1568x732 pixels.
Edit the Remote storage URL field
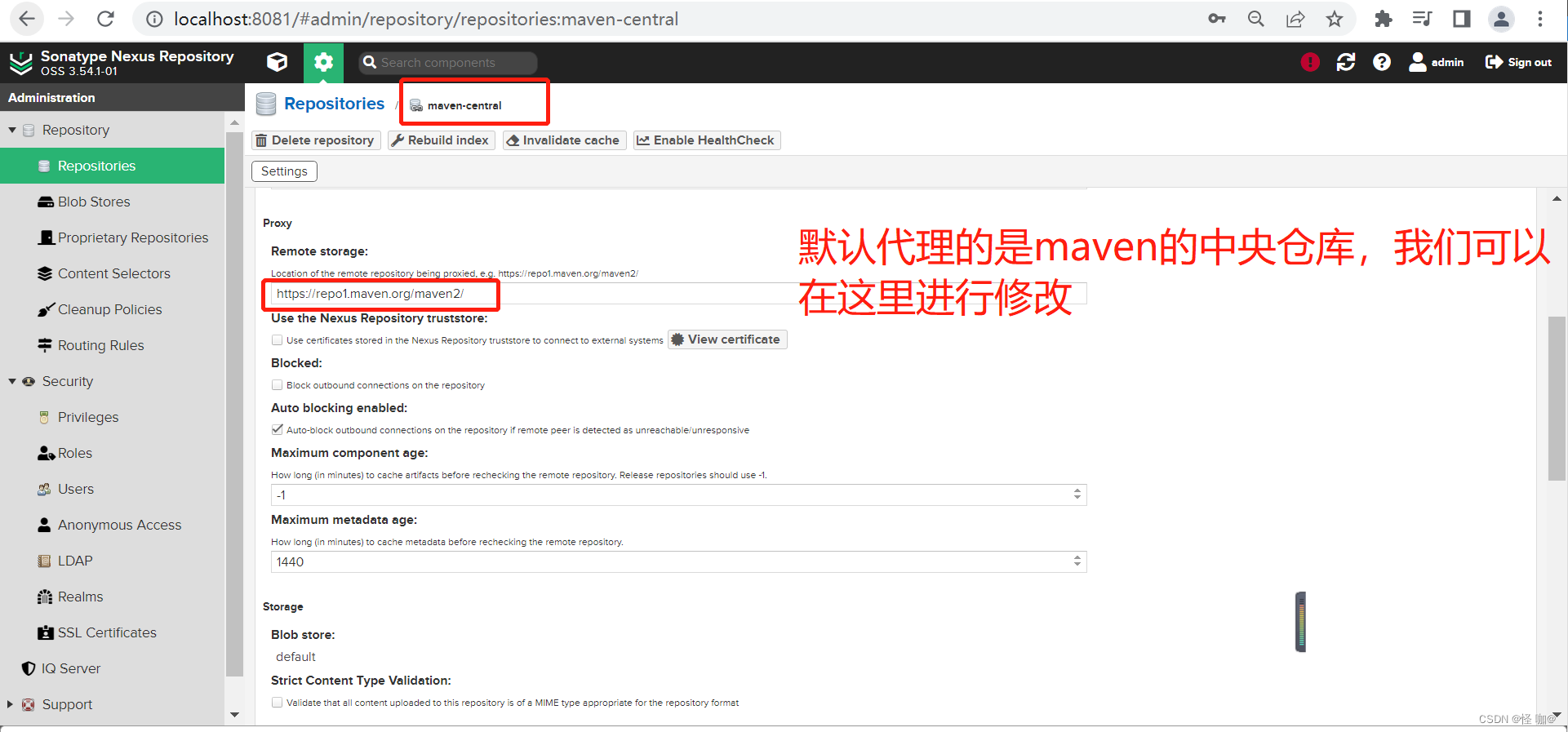pyautogui.click(x=678, y=294)
